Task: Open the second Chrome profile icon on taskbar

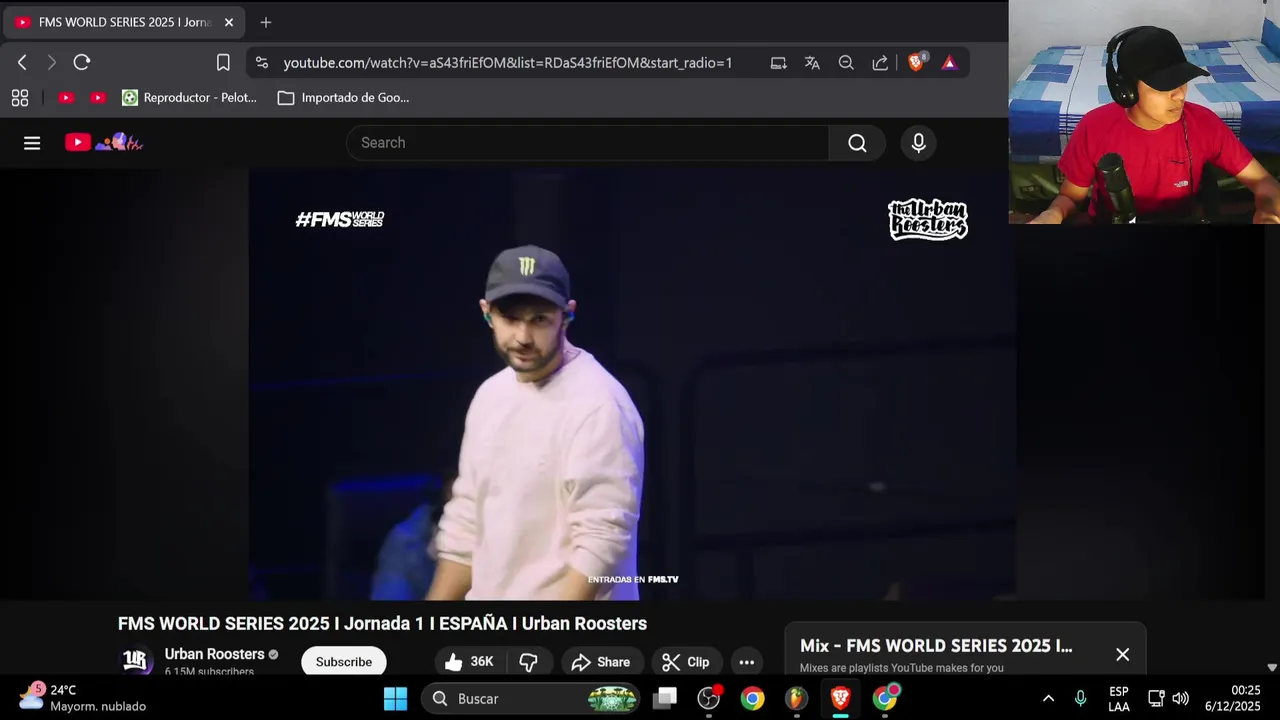Action: (x=885, y=698)
